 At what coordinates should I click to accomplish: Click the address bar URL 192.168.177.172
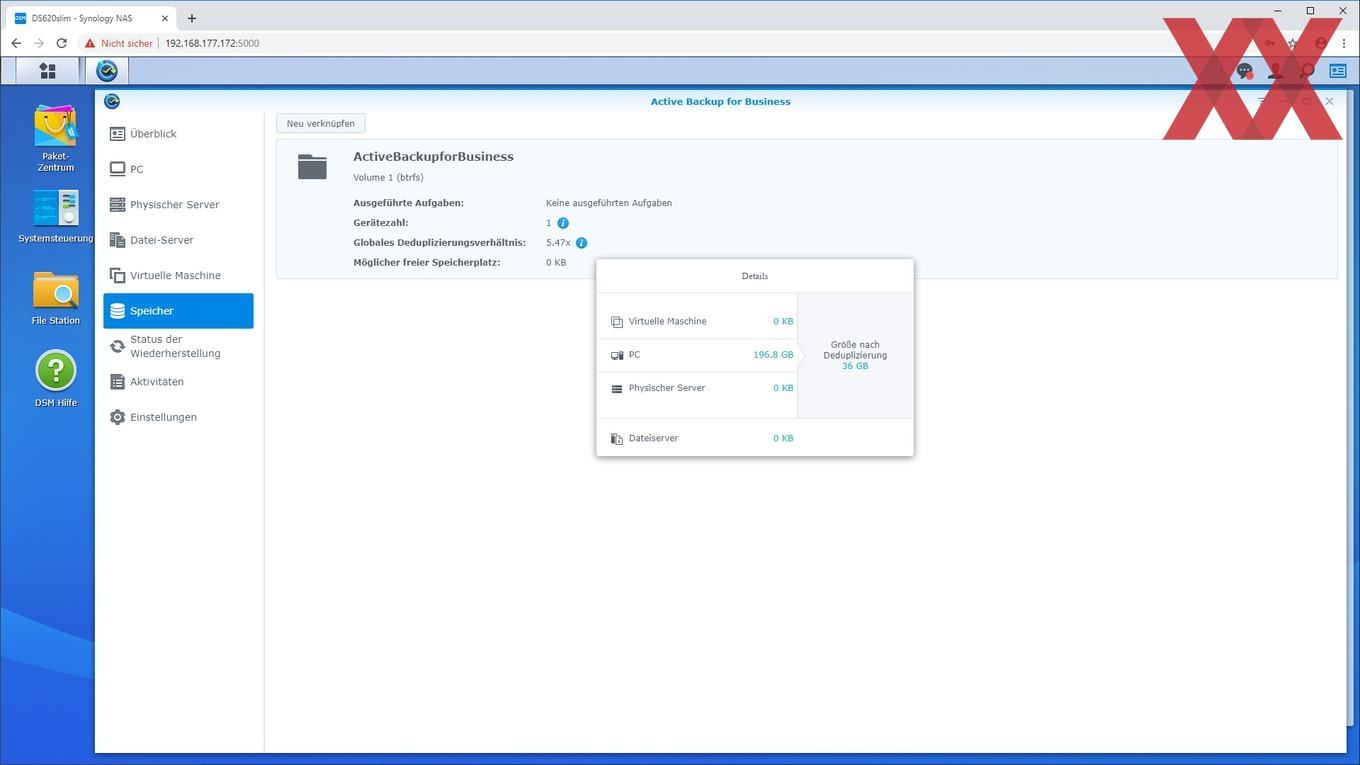click(212, 43)
